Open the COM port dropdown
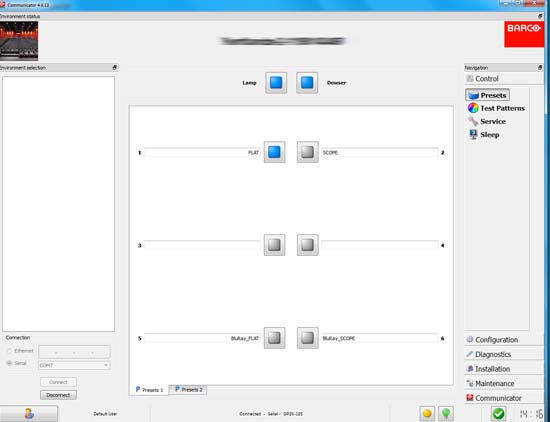The image size is (550, 422). coord(74,365)
